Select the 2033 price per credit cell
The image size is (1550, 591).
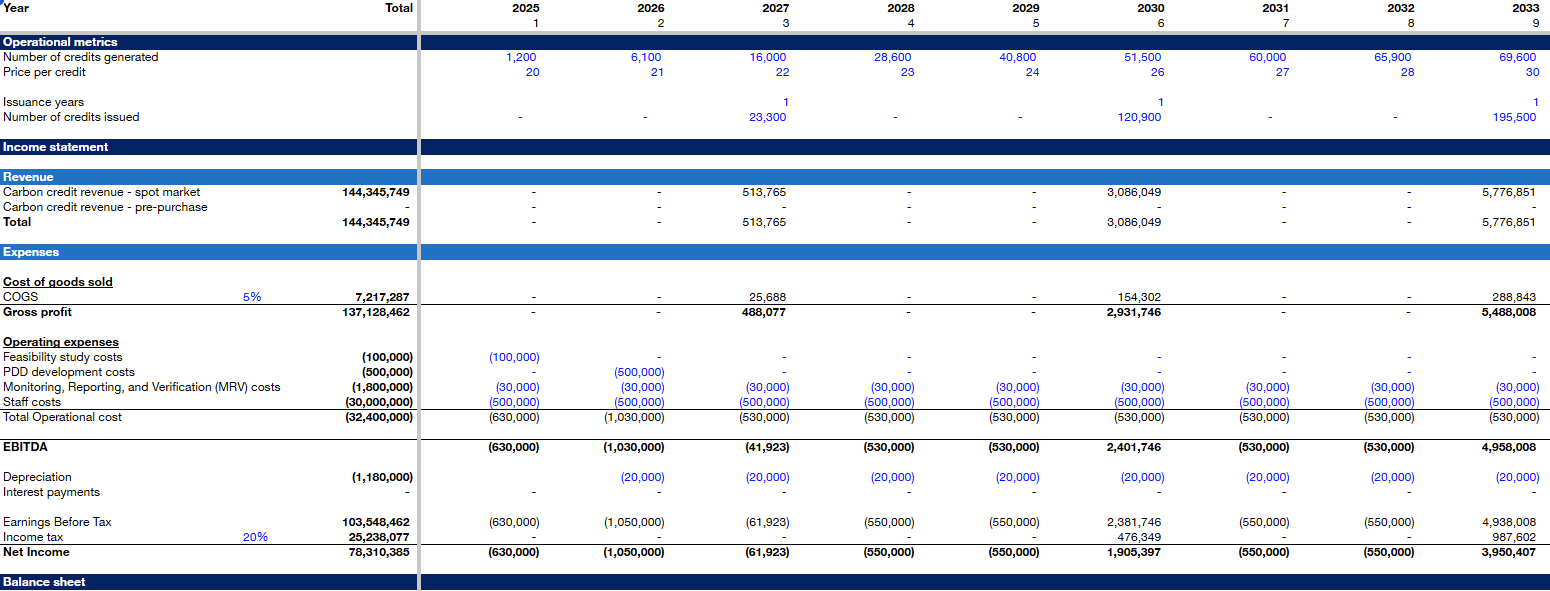pos(1532,72)
